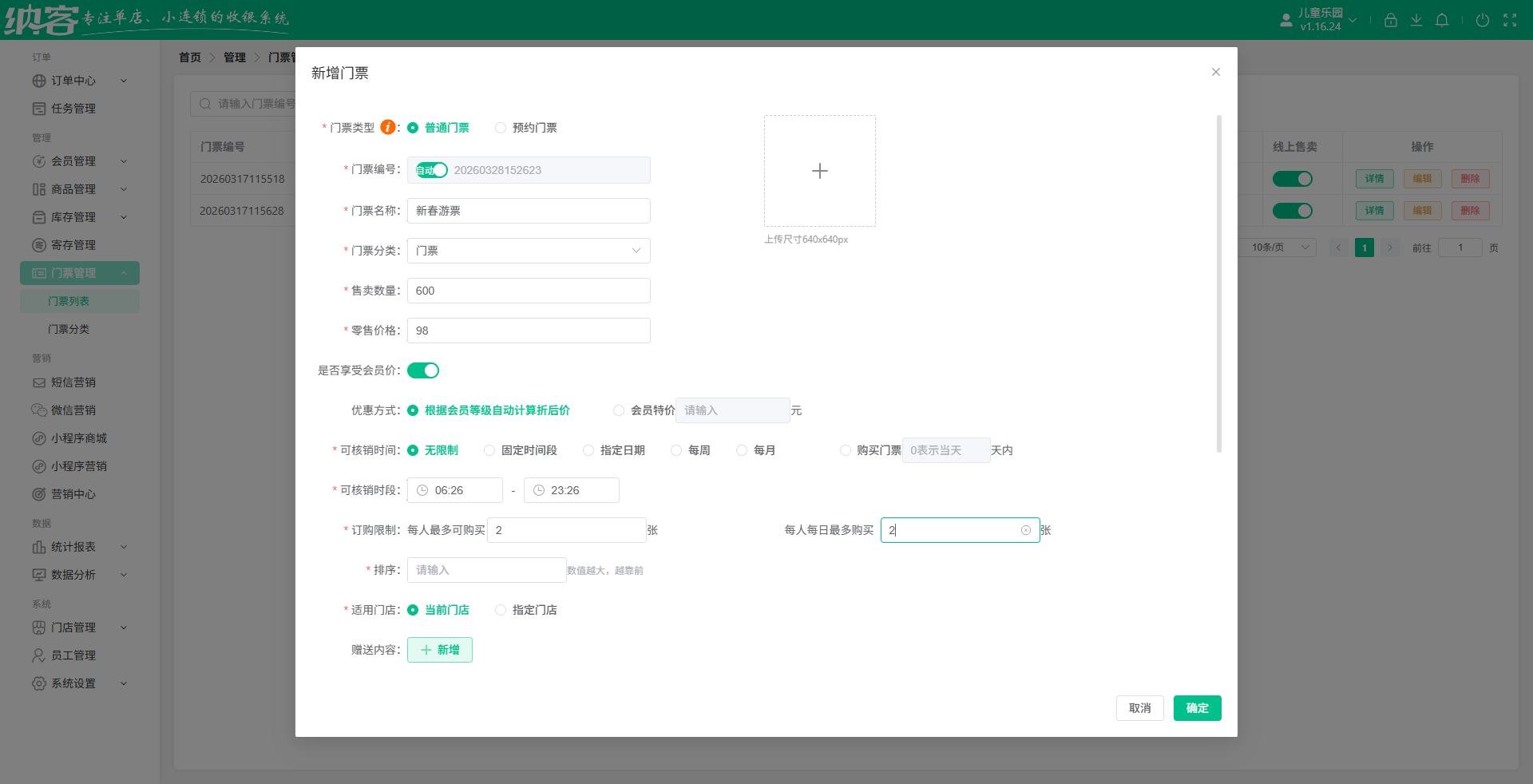Viewport: 1533px width, 784px height.
Task: Open the 小程序商城 module
Action: (78, 438)
